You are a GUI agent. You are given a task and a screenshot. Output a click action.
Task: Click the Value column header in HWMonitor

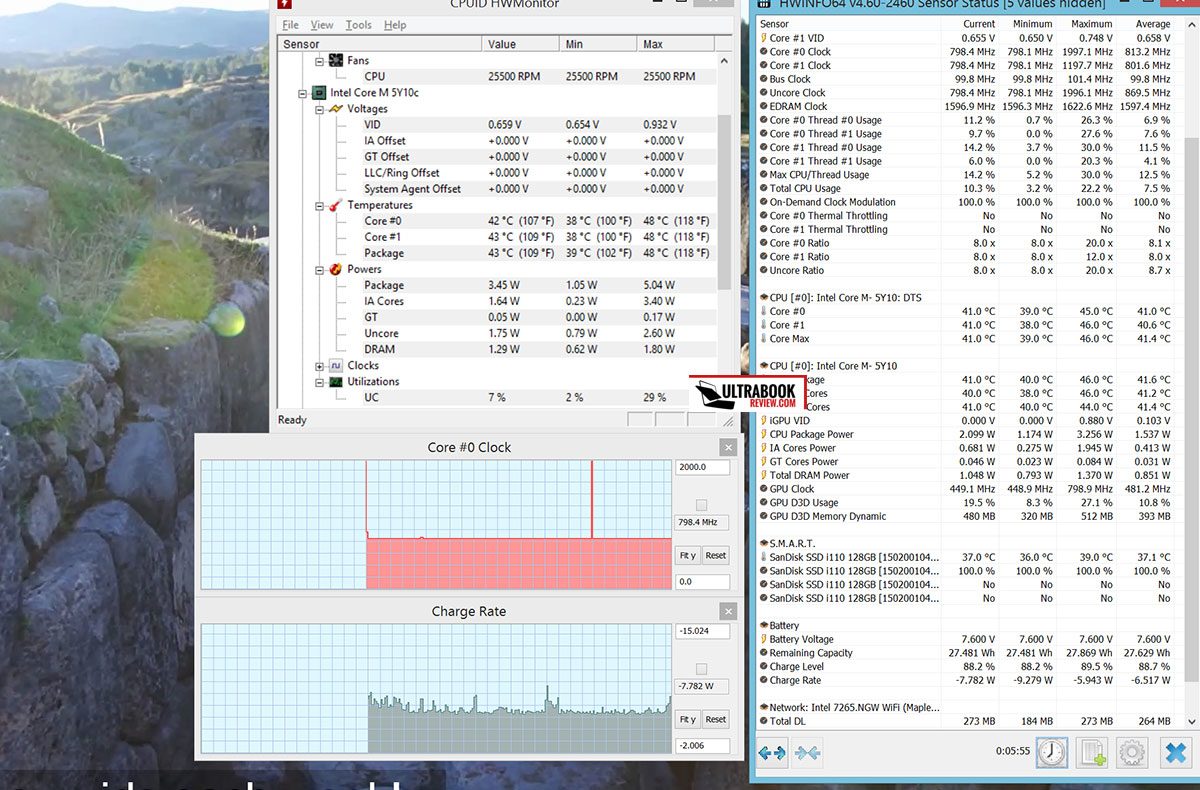point(520,44)
